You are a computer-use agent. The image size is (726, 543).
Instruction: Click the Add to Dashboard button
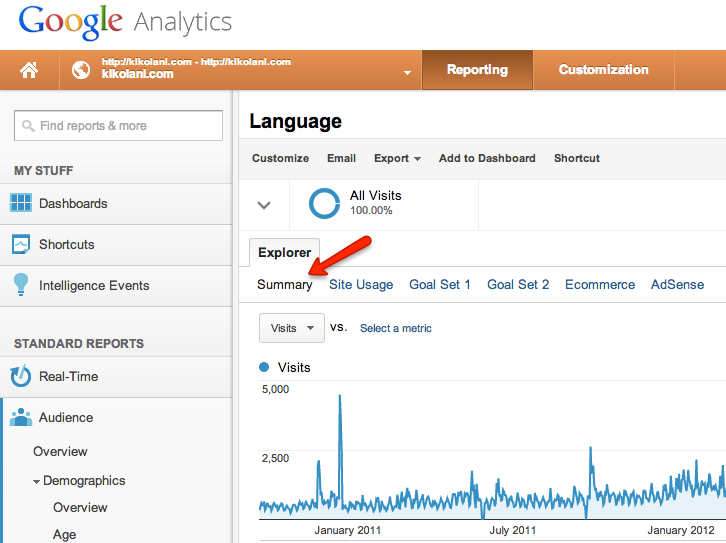(487, 158)
